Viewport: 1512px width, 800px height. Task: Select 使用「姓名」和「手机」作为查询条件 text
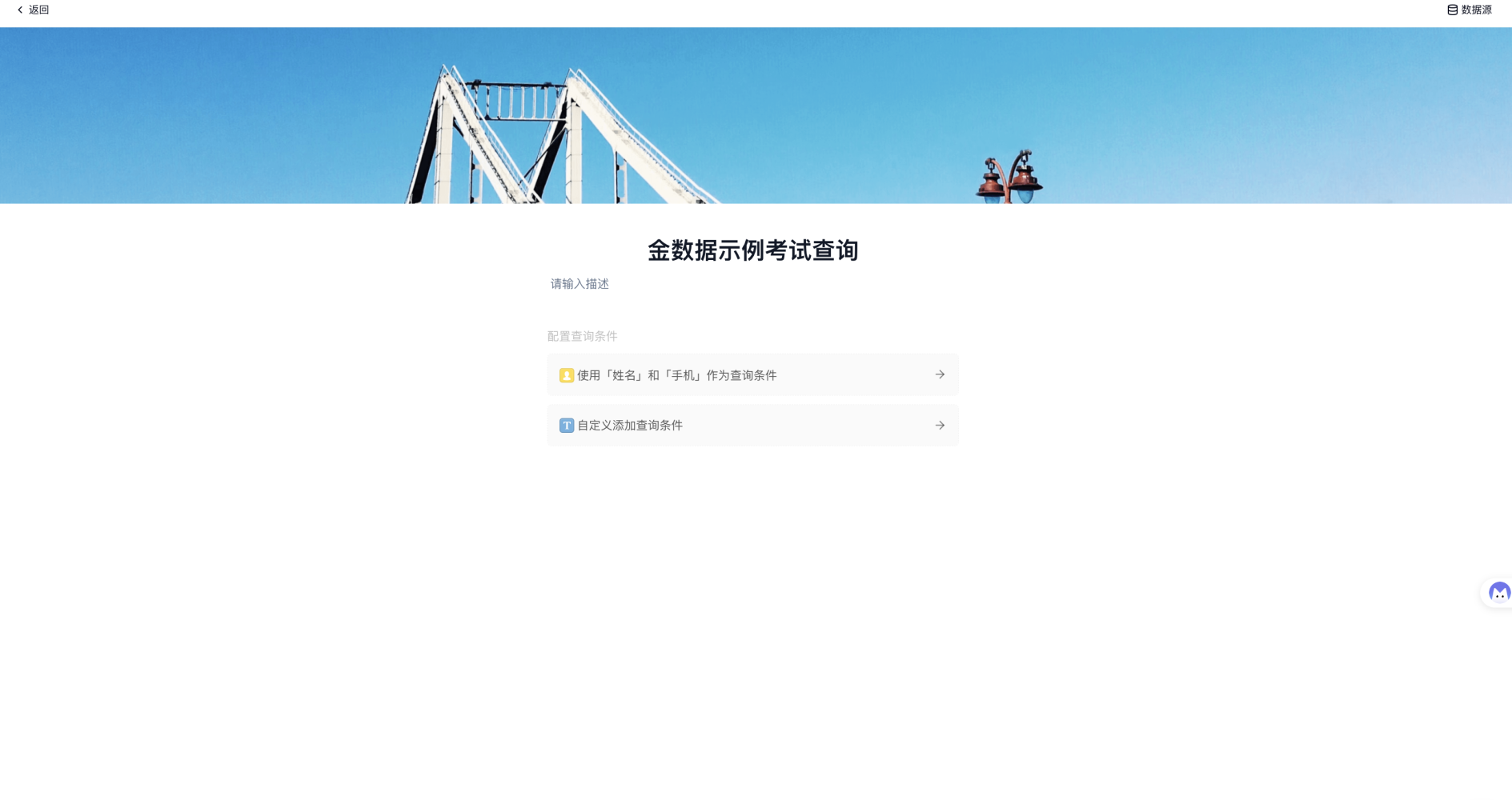pos(676,375)
